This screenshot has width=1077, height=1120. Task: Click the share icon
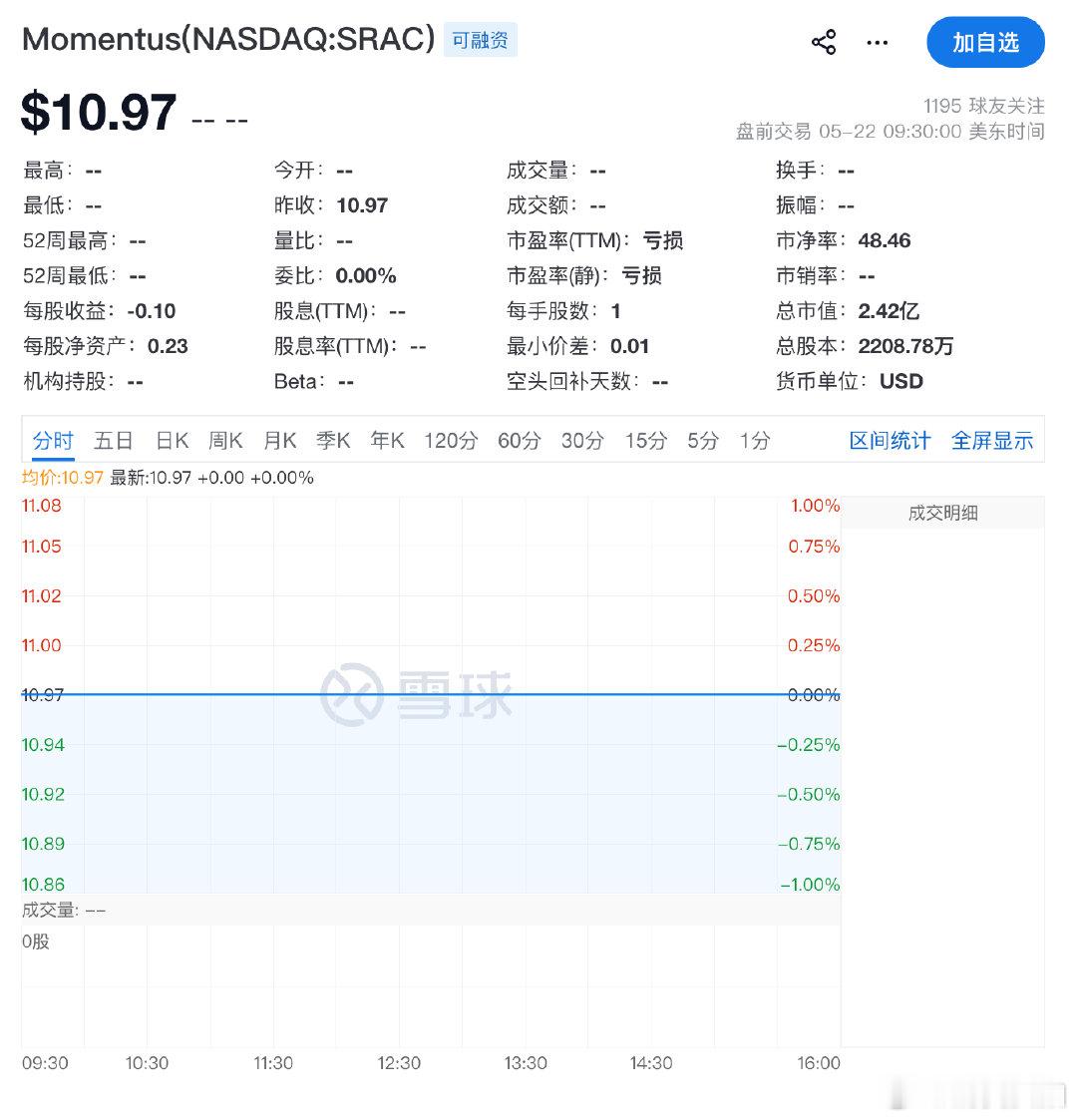pos(824,42)
